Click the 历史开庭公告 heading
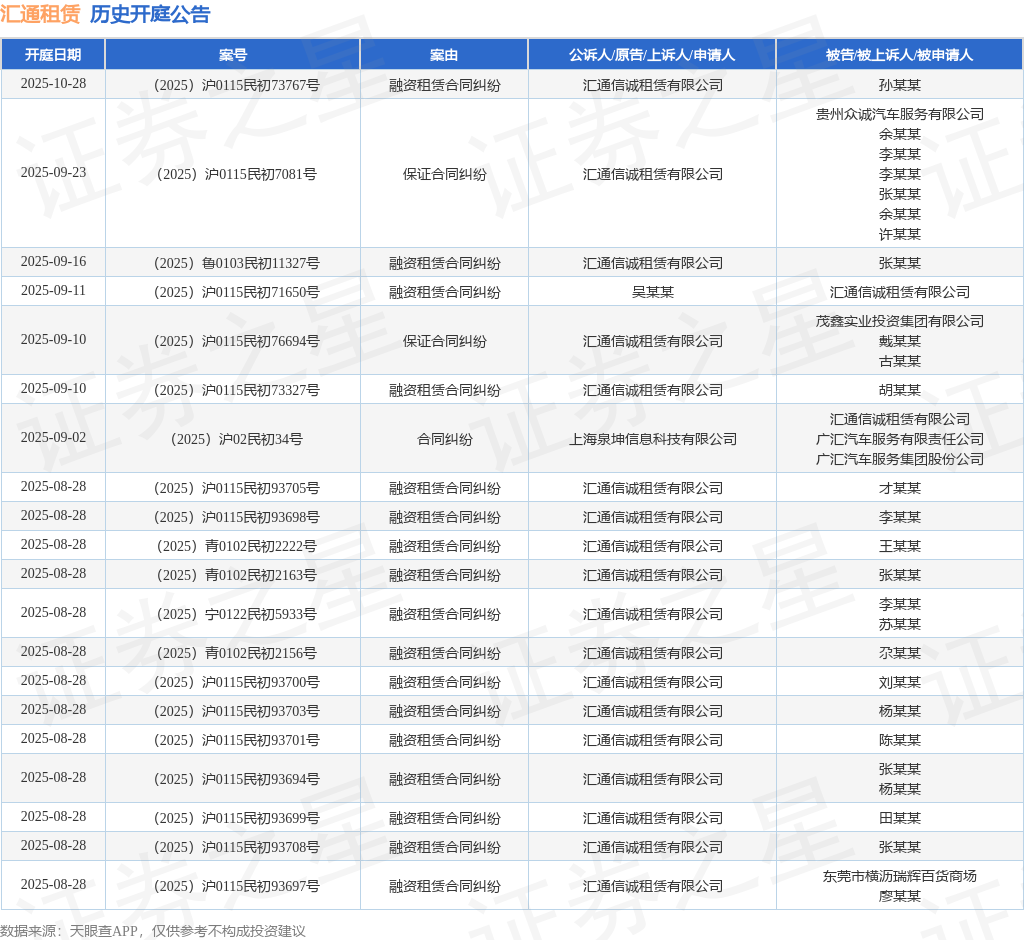The width and height of the screenshot is (1024, 940). point(150,14)
